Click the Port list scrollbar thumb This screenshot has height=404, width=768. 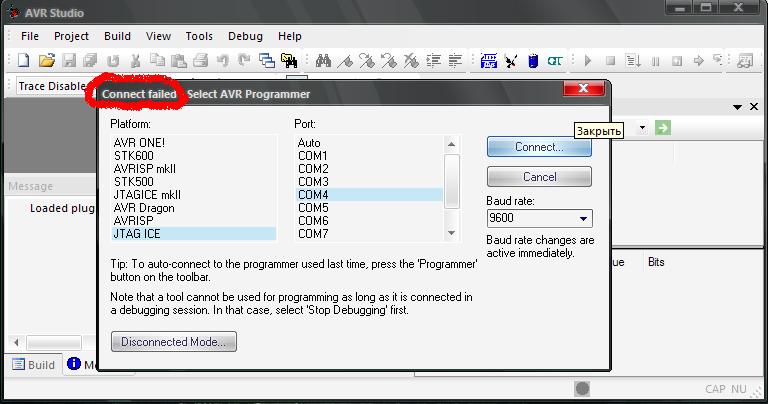point(452,181)
